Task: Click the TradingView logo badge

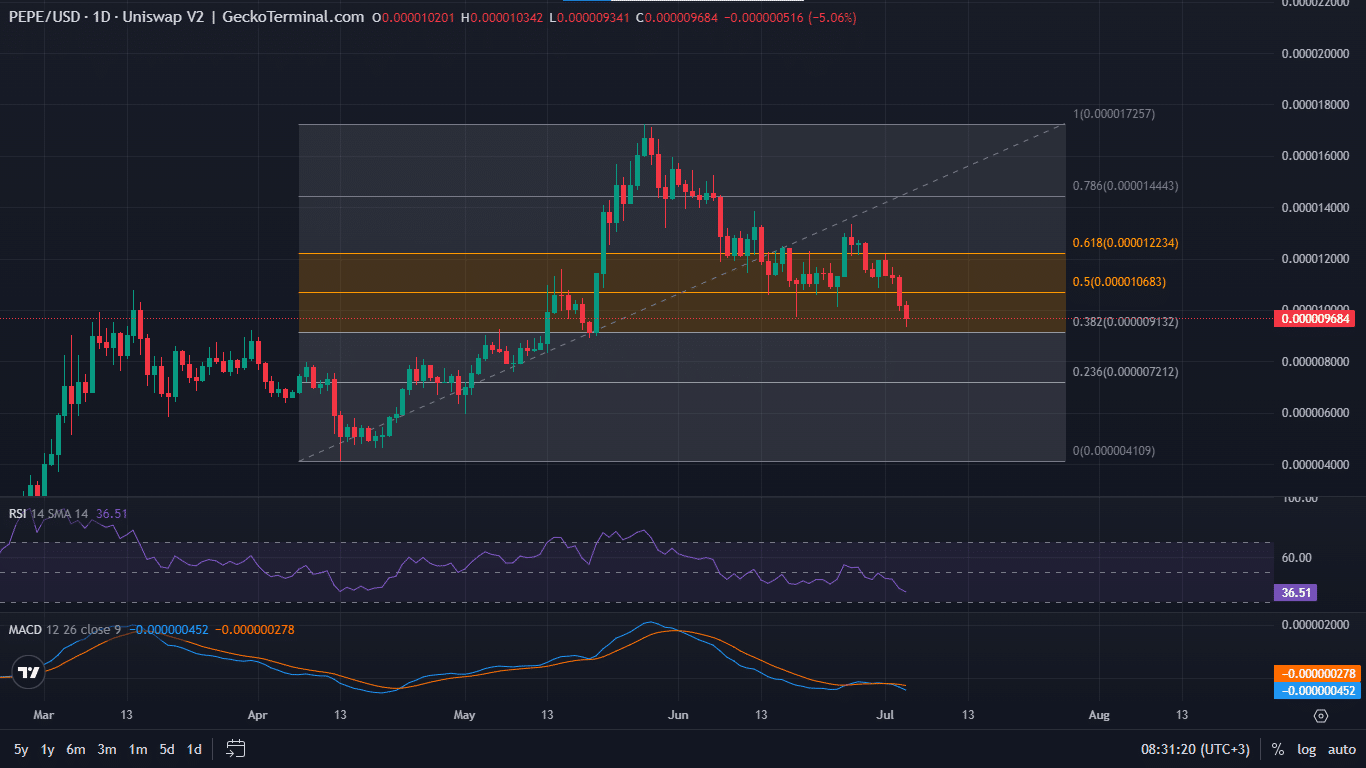Action: [29, 672]
